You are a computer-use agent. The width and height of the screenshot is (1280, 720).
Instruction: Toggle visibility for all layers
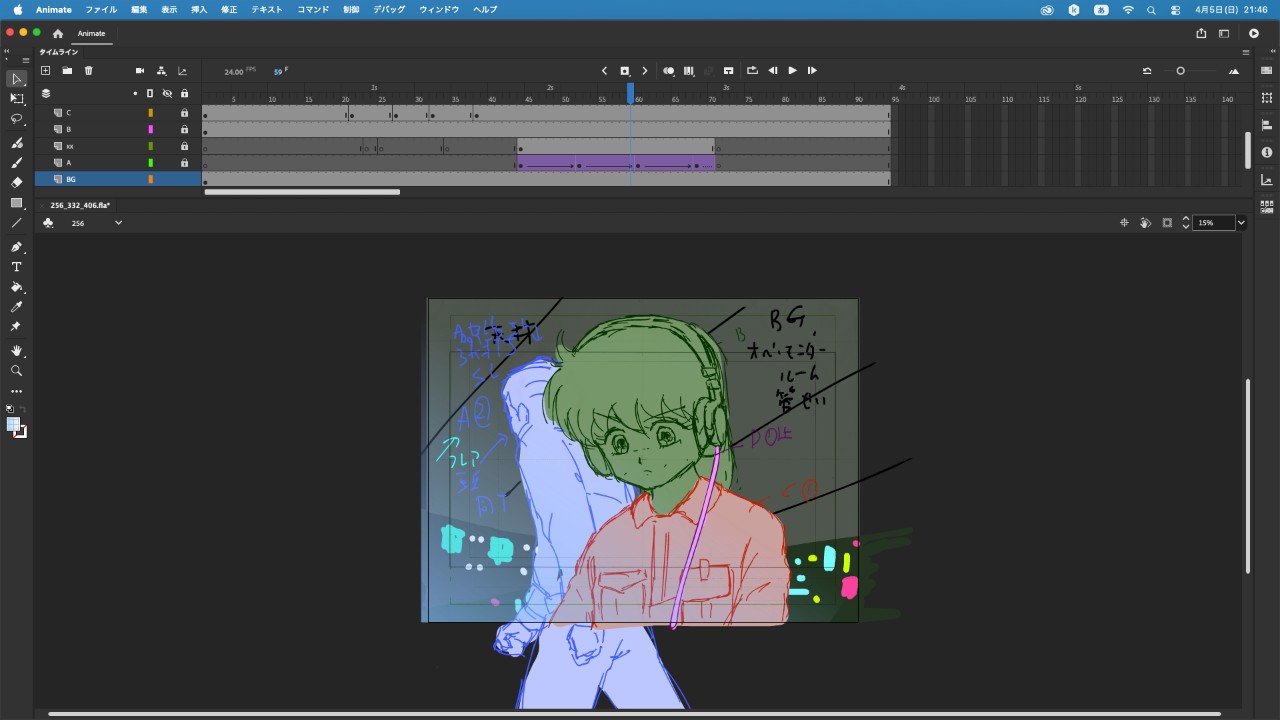click(167, 93)
